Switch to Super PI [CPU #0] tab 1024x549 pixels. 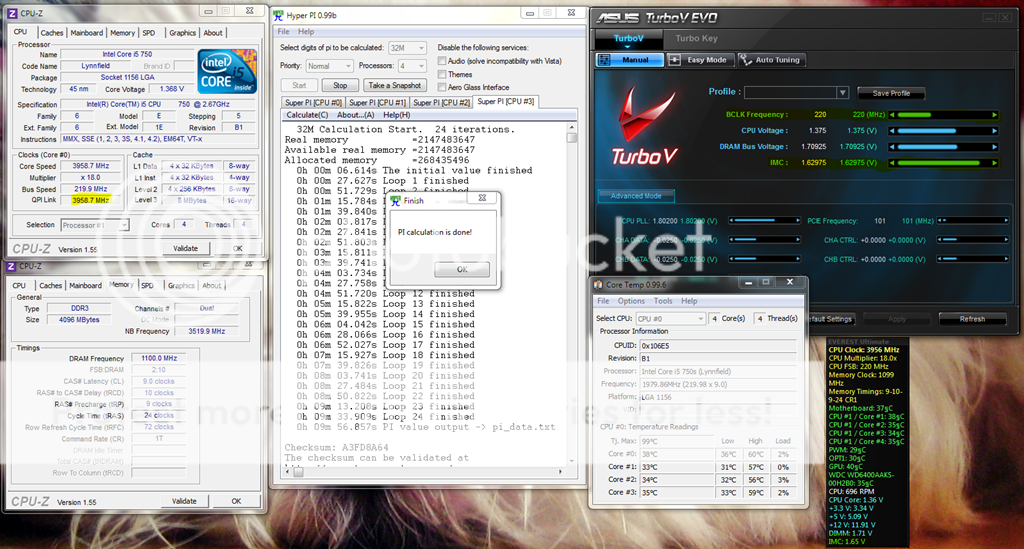click(314, 102)
